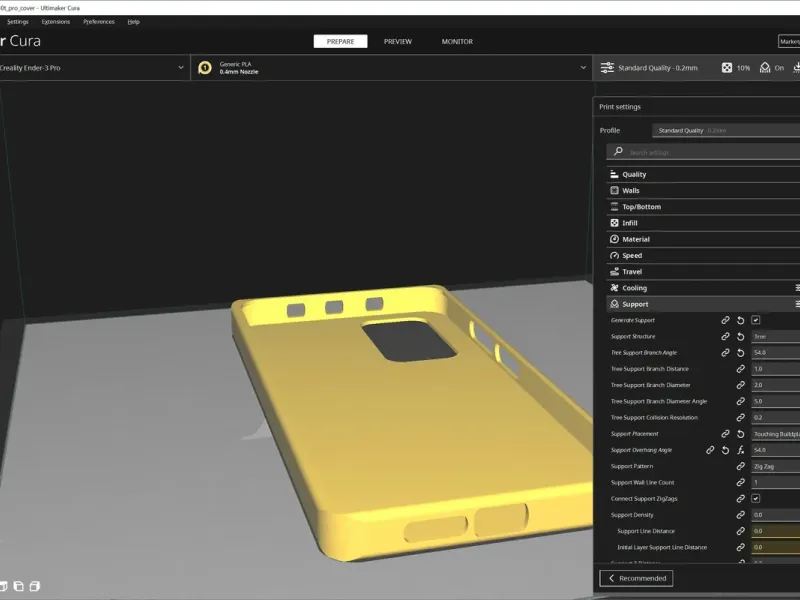Expand the Top/Bottom settings category
The height and width of the screenshot is (600, 800).
[x=703, y=207]
